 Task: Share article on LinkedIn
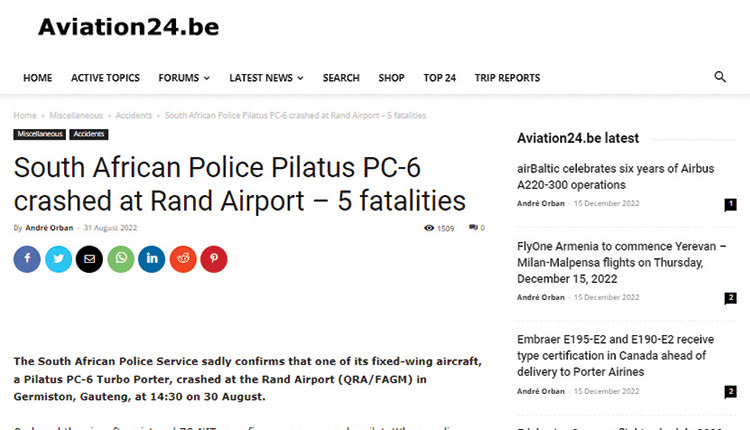151,259
